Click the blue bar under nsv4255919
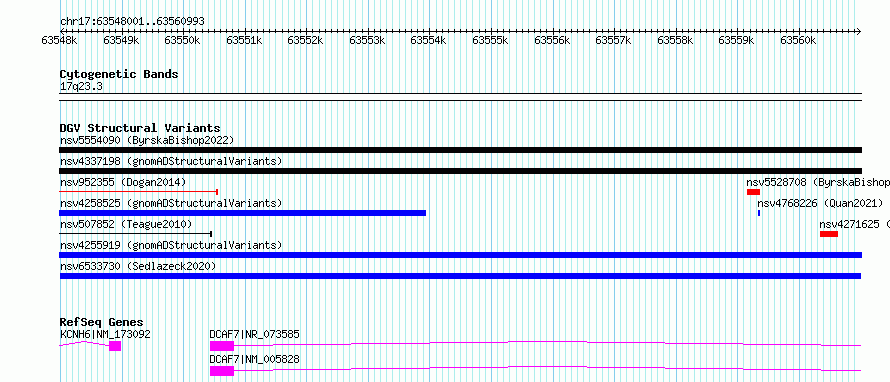The height and width of the screenshot is (382, 890). 460,255
